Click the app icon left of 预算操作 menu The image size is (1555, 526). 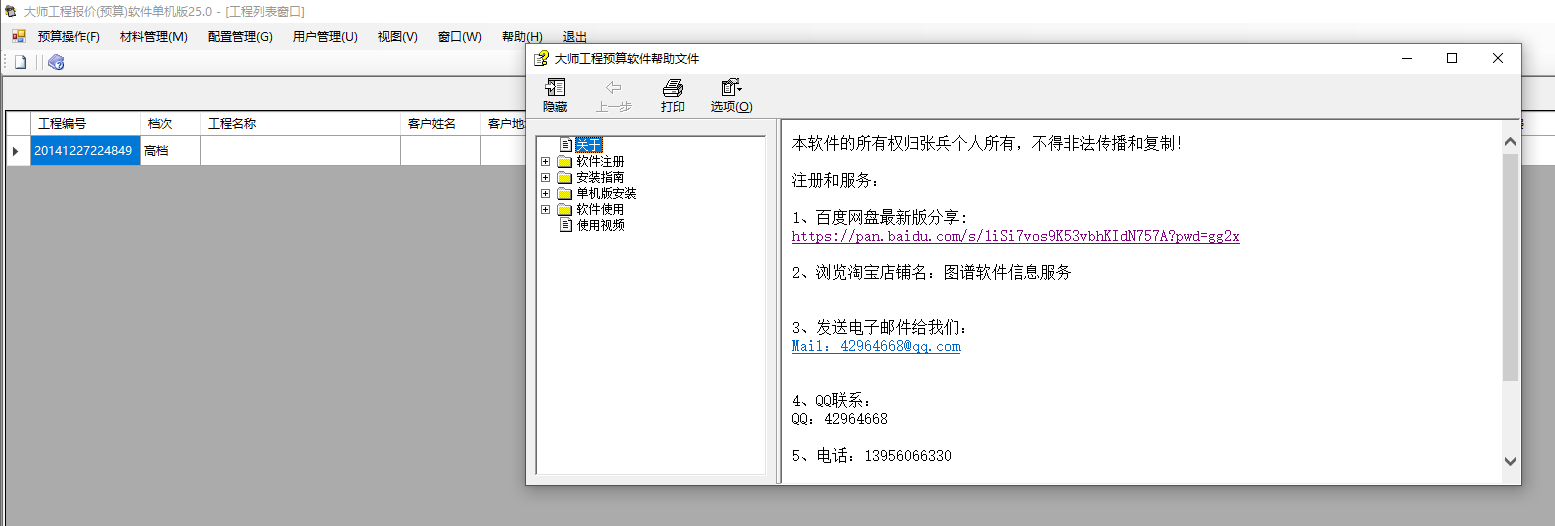18,37
